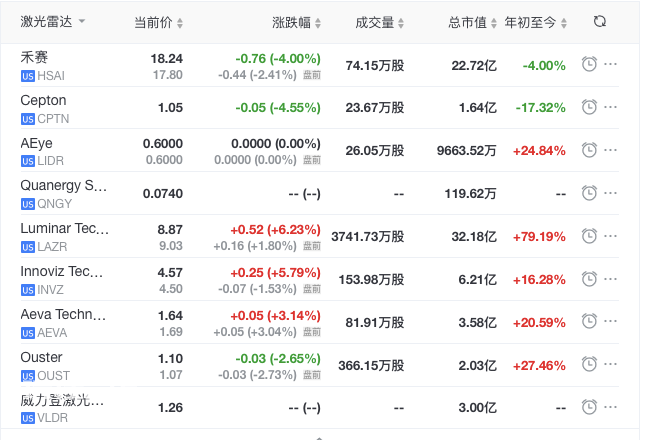Open the 禾赛 stock name link
This screenshot has height=440, width=651.
[x=34, y=57]
